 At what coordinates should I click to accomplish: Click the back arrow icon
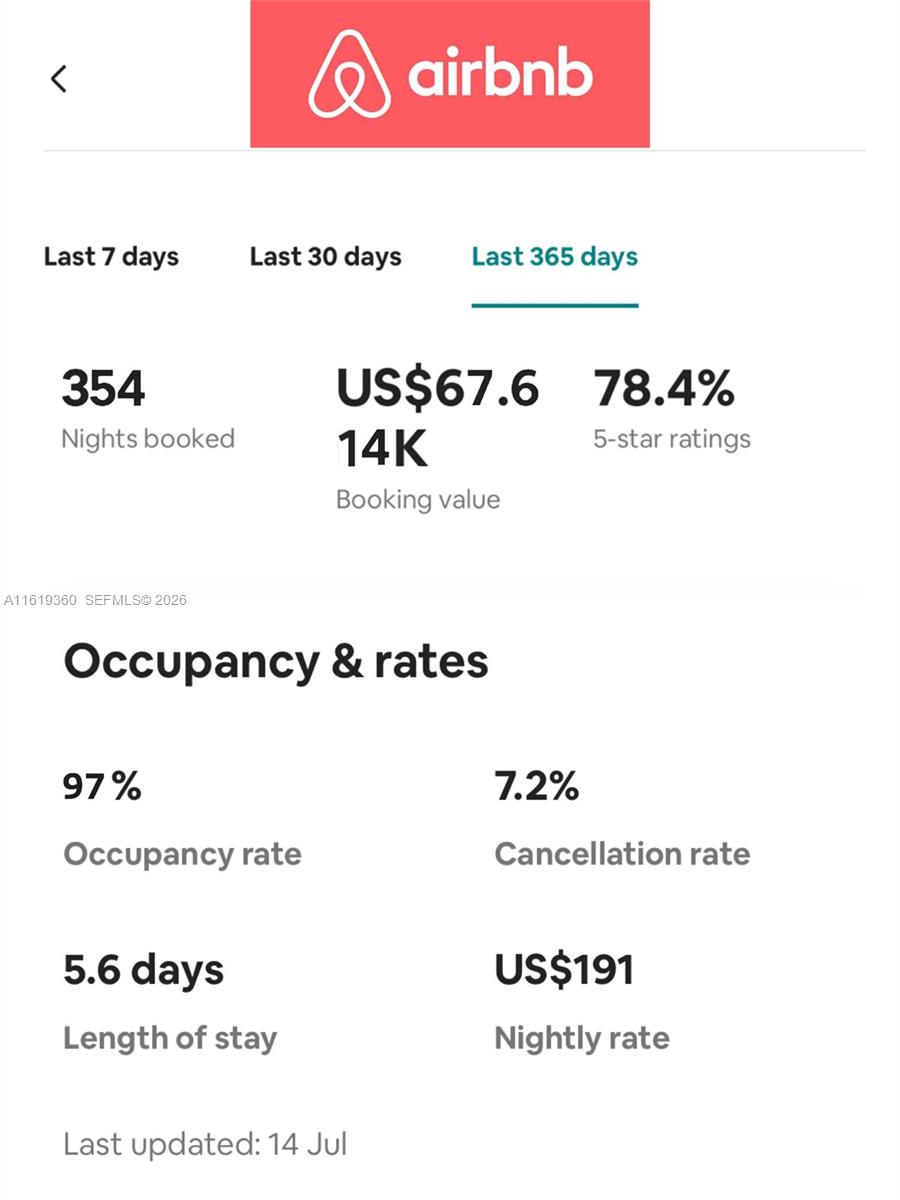point(59,78)
